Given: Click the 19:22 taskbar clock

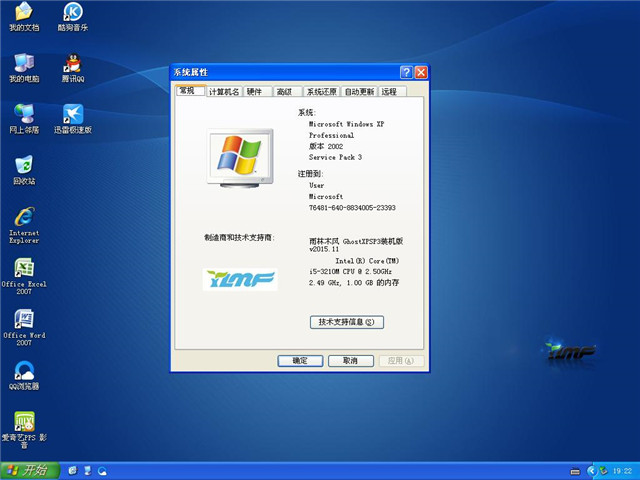Looking at the screenshot, I should (622, 471).
